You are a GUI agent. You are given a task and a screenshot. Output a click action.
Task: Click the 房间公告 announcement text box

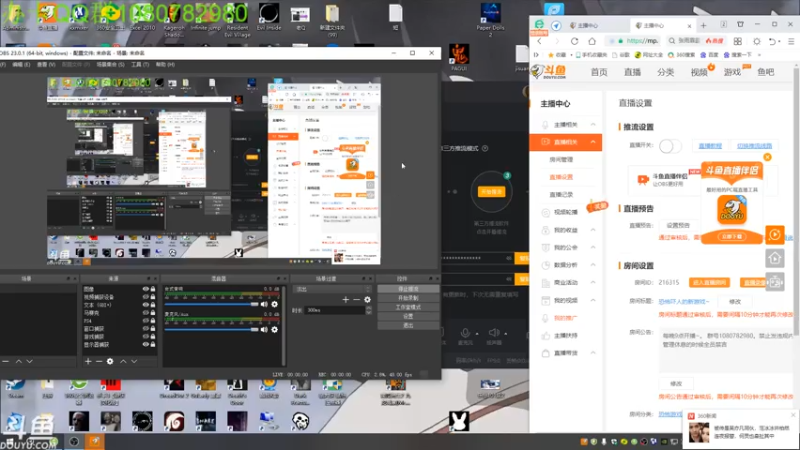coord(727,350)
